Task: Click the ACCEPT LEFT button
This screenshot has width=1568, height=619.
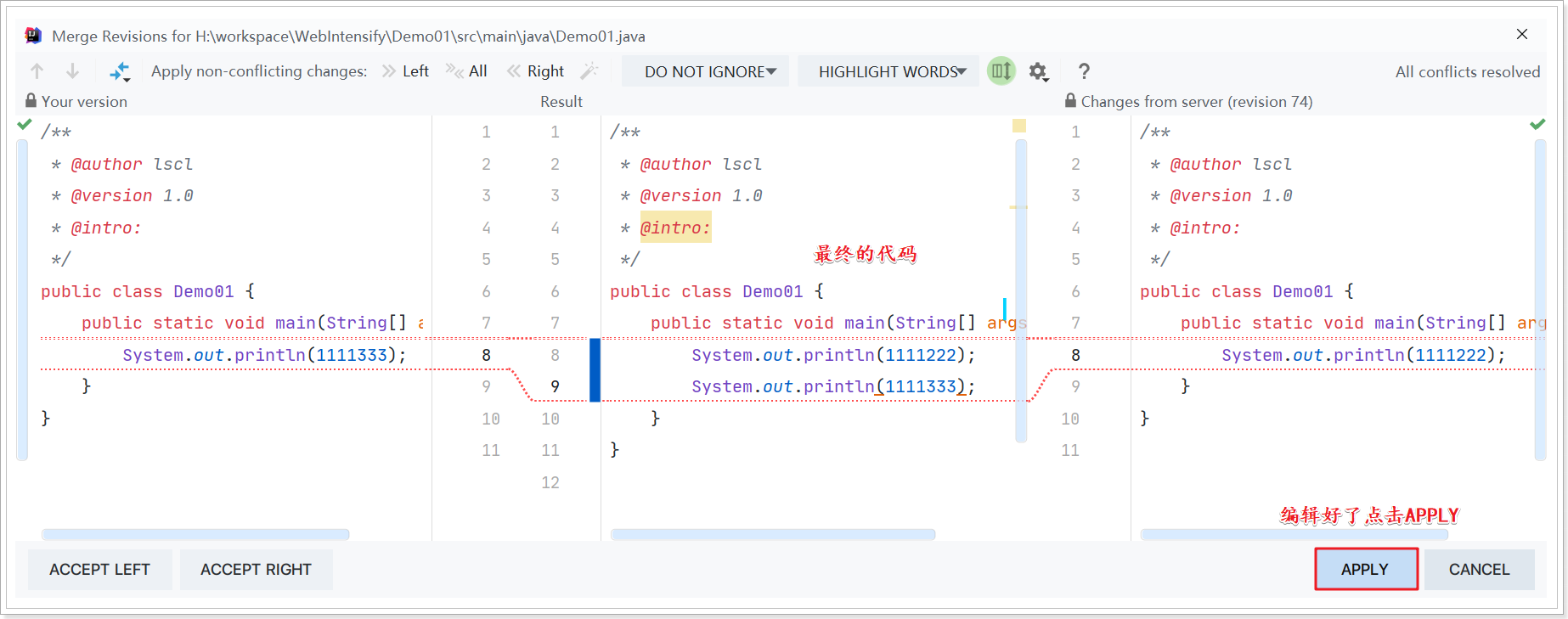Action: point(99,570)
